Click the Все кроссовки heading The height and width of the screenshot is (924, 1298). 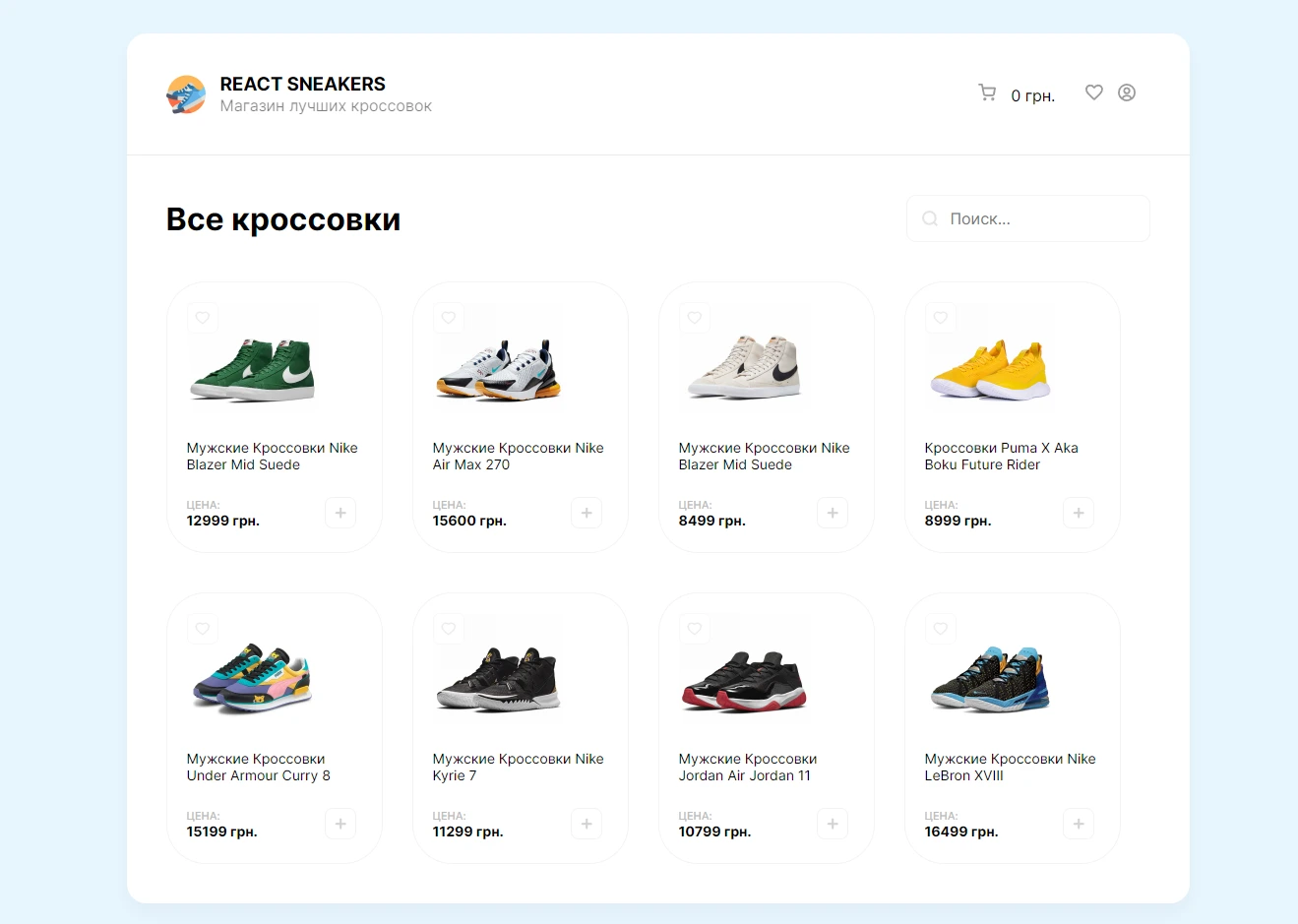point(283,219)
